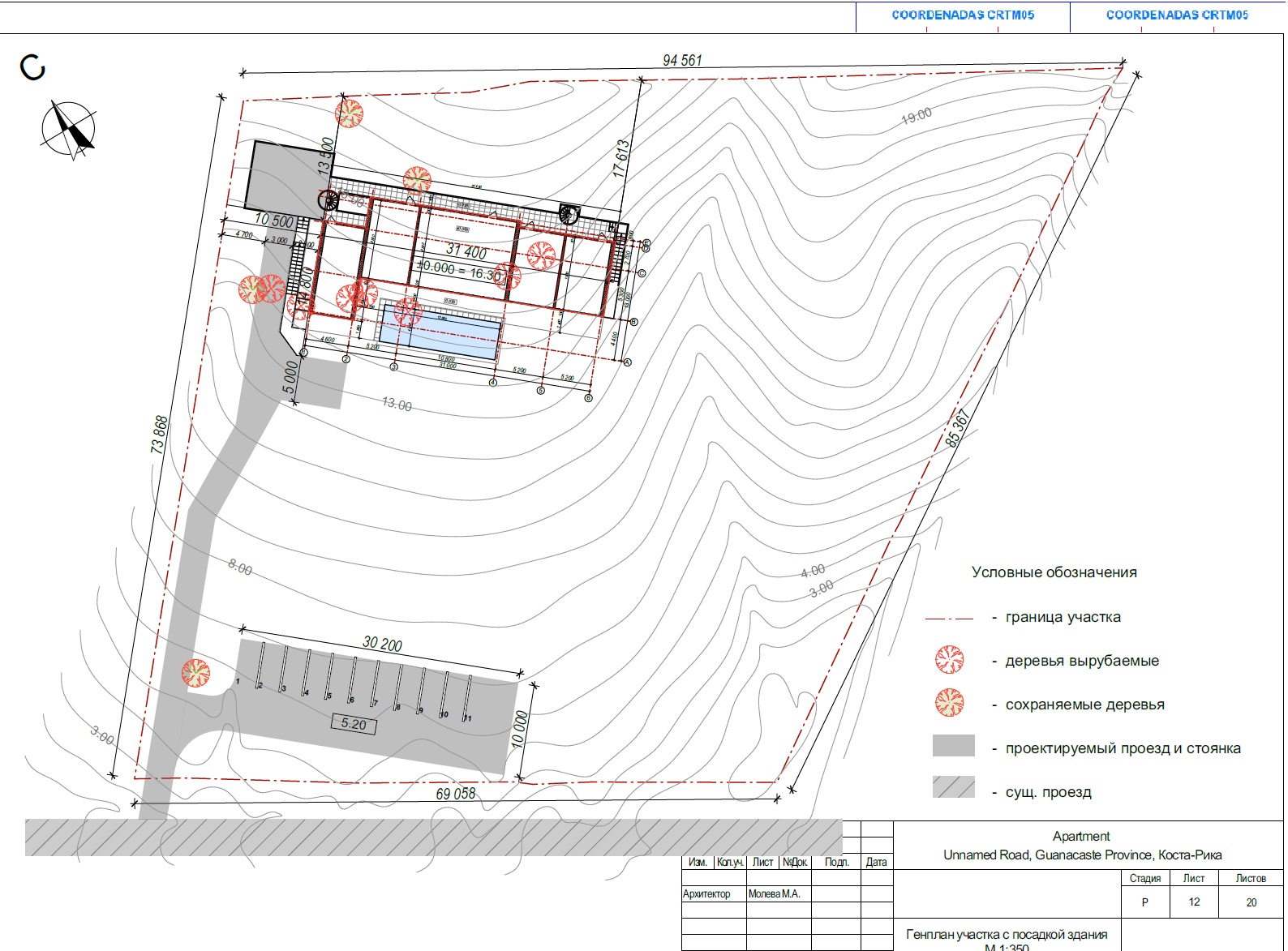Click the boxed 5.20 elevation in parking
The image size is (1288, 951).
(x=354, y=724)
